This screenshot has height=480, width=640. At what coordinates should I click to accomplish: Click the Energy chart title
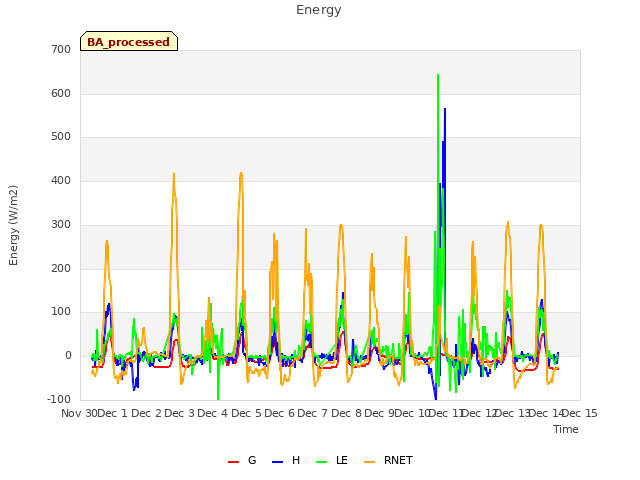click(318, 10)
